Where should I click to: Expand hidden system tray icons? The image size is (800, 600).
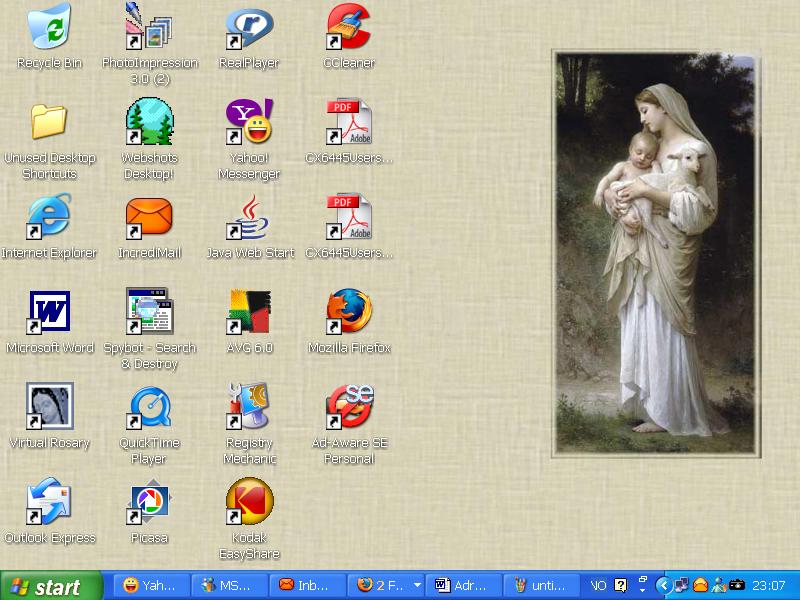[663, 585]
